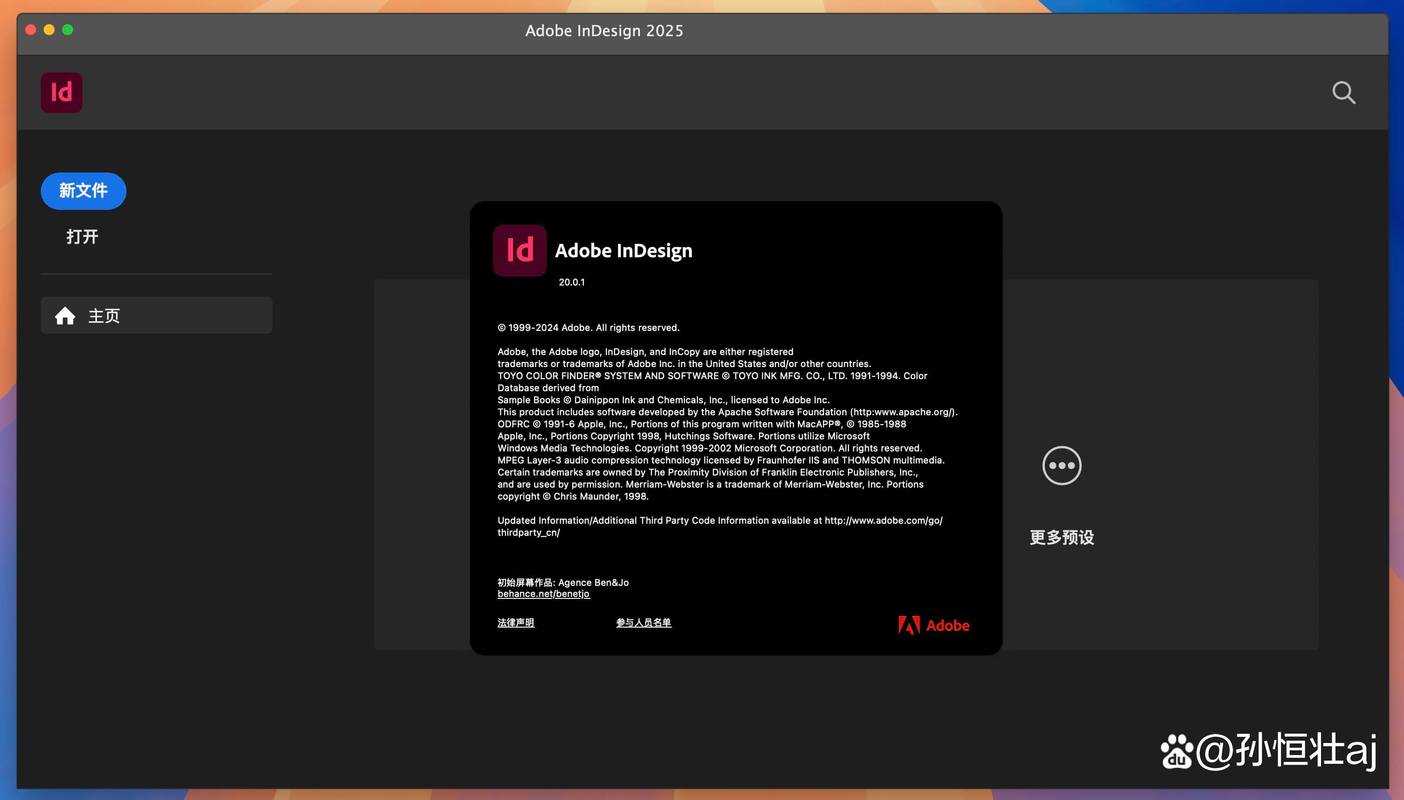Select the 主页 sidebar tab
Image resolution: width=1404 pixels, height=800 pixels.
coord(156,315)
